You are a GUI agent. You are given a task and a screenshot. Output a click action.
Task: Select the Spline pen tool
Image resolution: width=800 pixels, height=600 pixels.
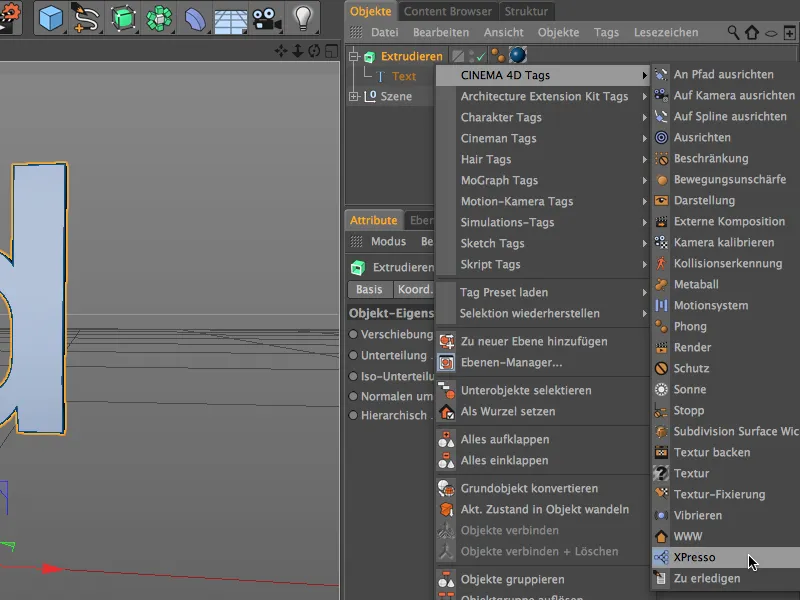click(85, 18)
